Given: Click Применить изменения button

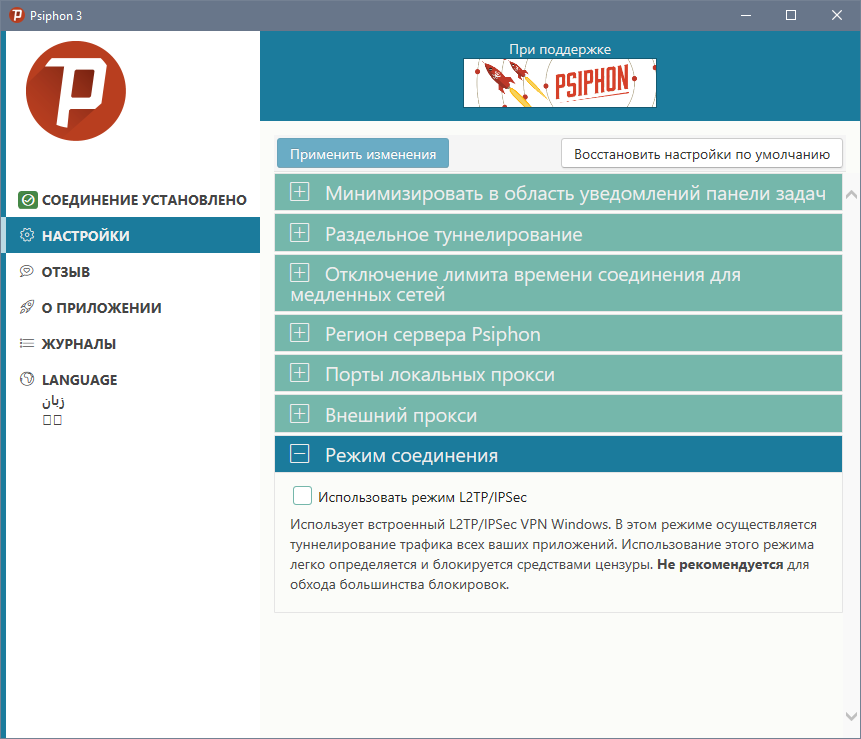Looking at the screenshot, I should [363, 154].
